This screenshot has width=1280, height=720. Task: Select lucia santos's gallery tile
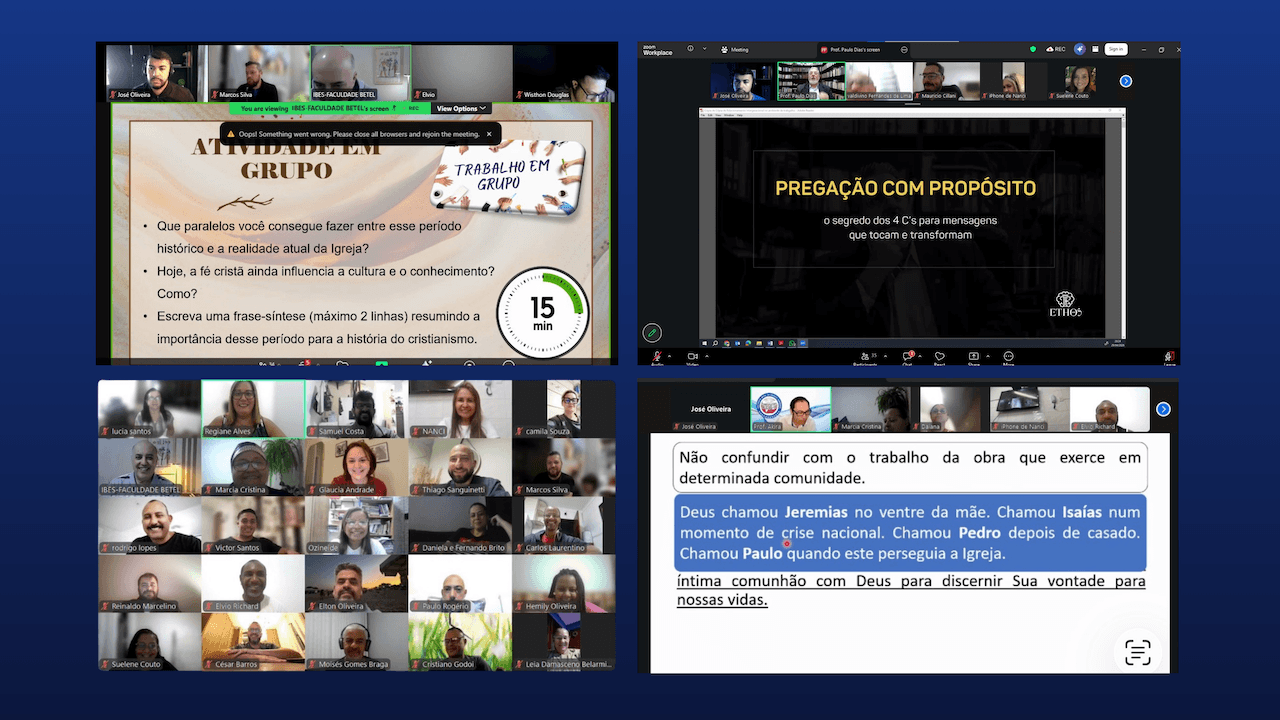point(149,409)
